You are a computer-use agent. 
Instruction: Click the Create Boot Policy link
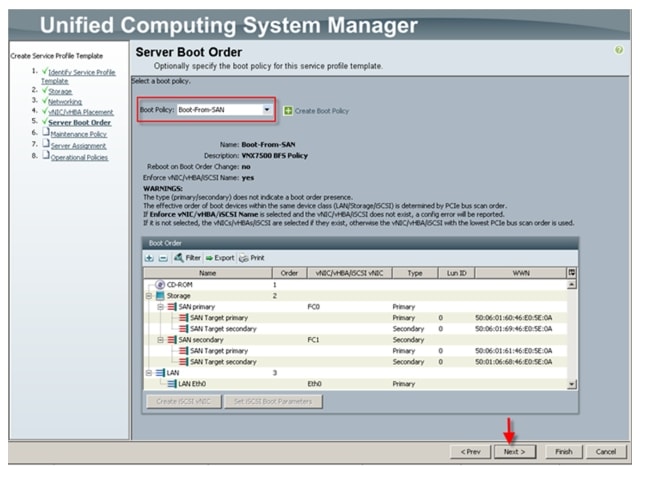[x=322, y=111]
